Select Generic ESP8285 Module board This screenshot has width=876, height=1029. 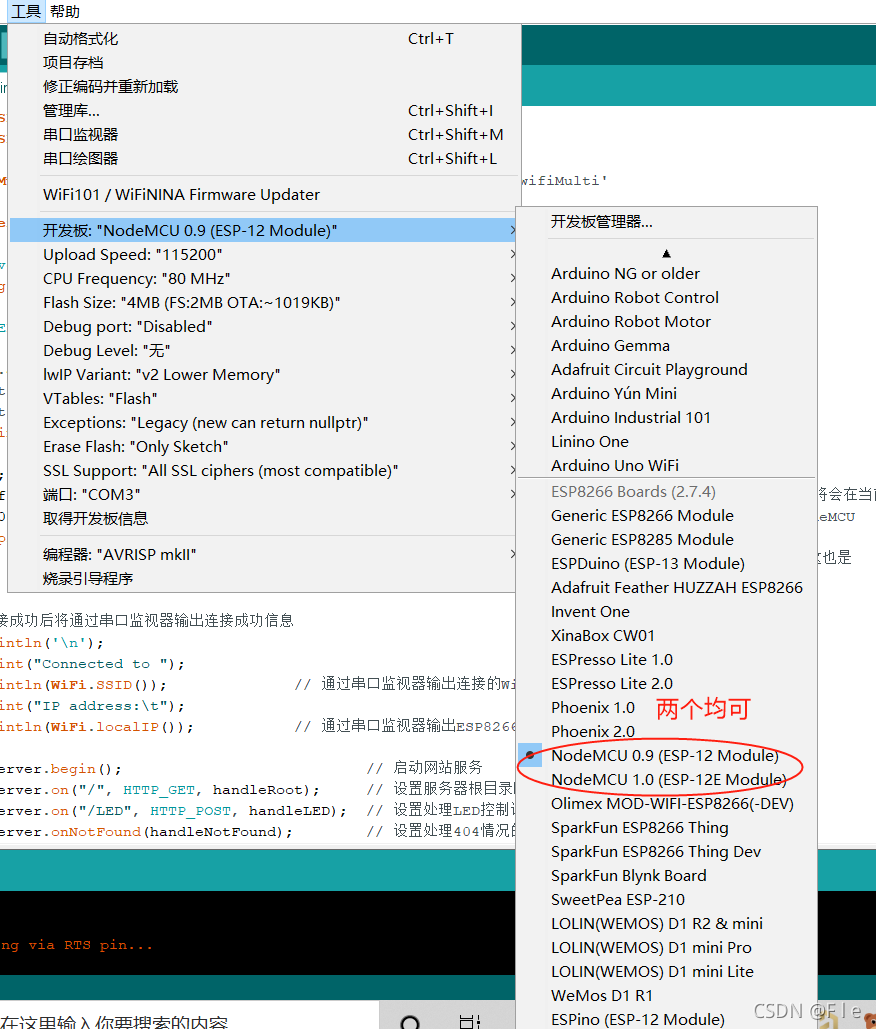(667, 540)
